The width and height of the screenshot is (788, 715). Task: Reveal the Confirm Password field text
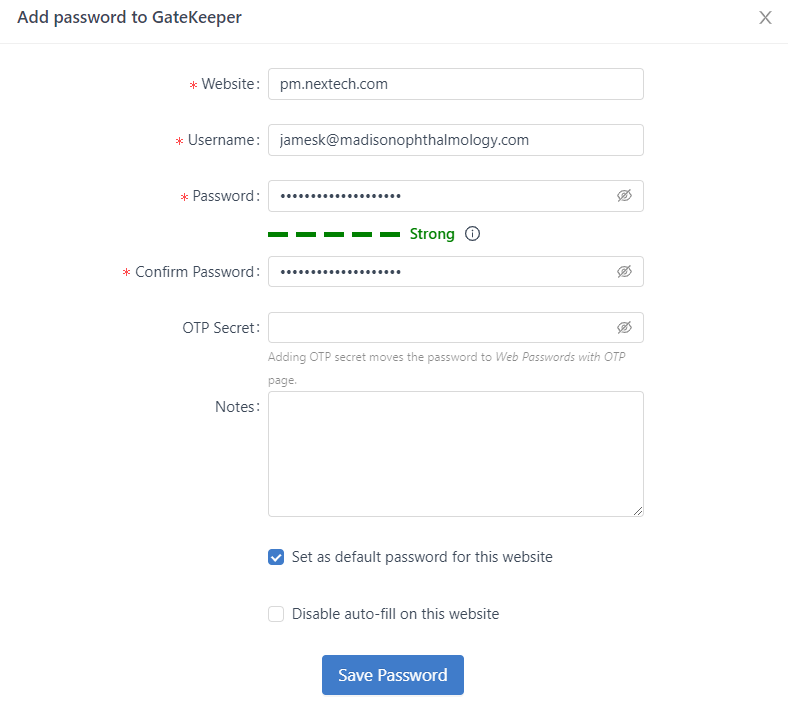pos(624,272)
